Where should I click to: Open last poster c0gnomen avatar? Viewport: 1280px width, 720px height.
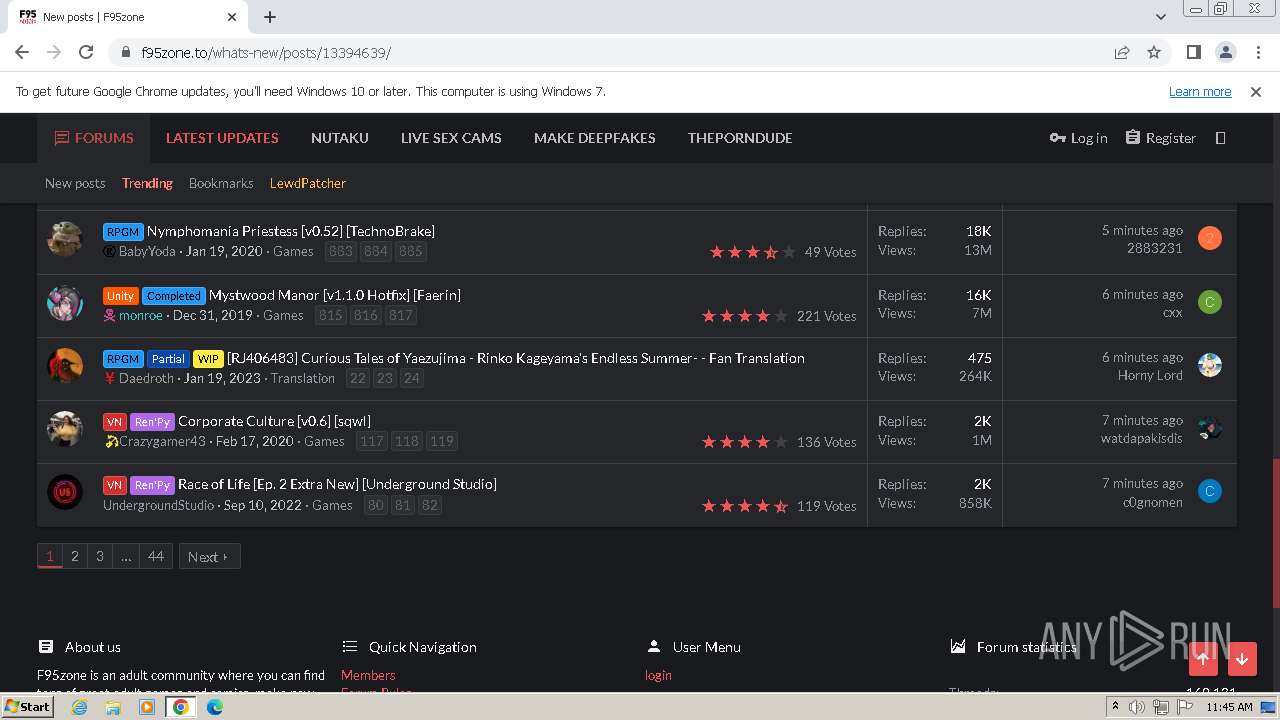coord(1210,491)
